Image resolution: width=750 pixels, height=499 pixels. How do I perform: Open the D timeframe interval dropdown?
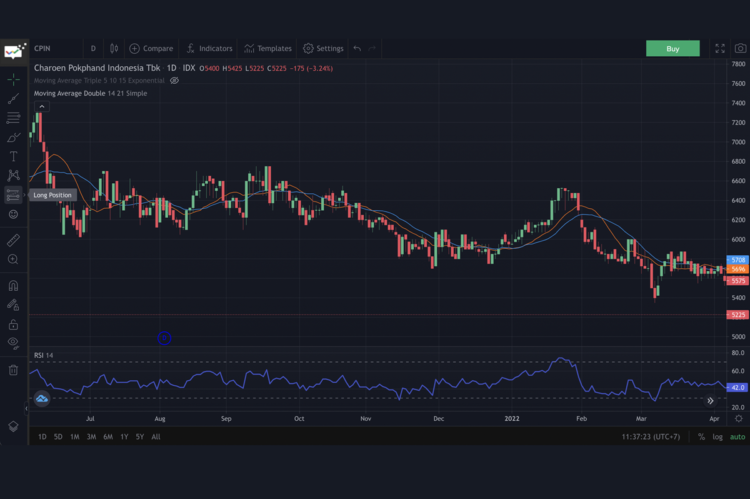pyautogui.click(x=93, y=48)
